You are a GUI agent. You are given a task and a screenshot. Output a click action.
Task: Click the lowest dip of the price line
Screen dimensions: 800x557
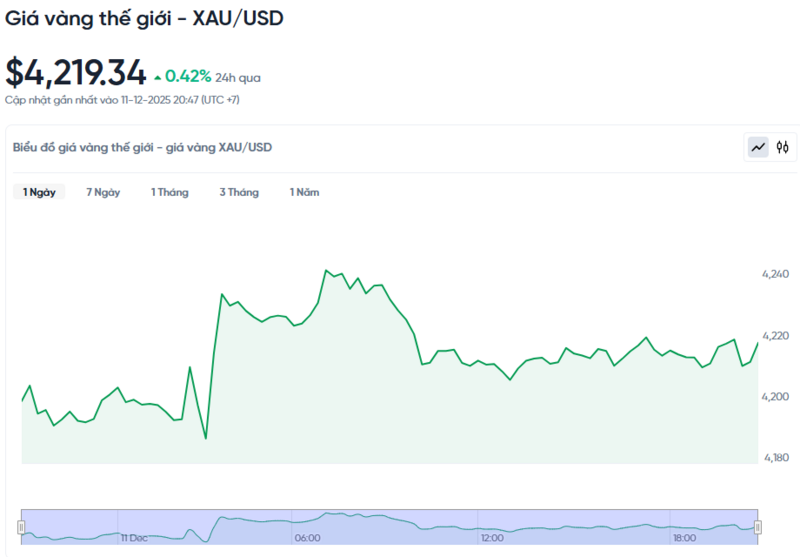click(x=205, y=438)
